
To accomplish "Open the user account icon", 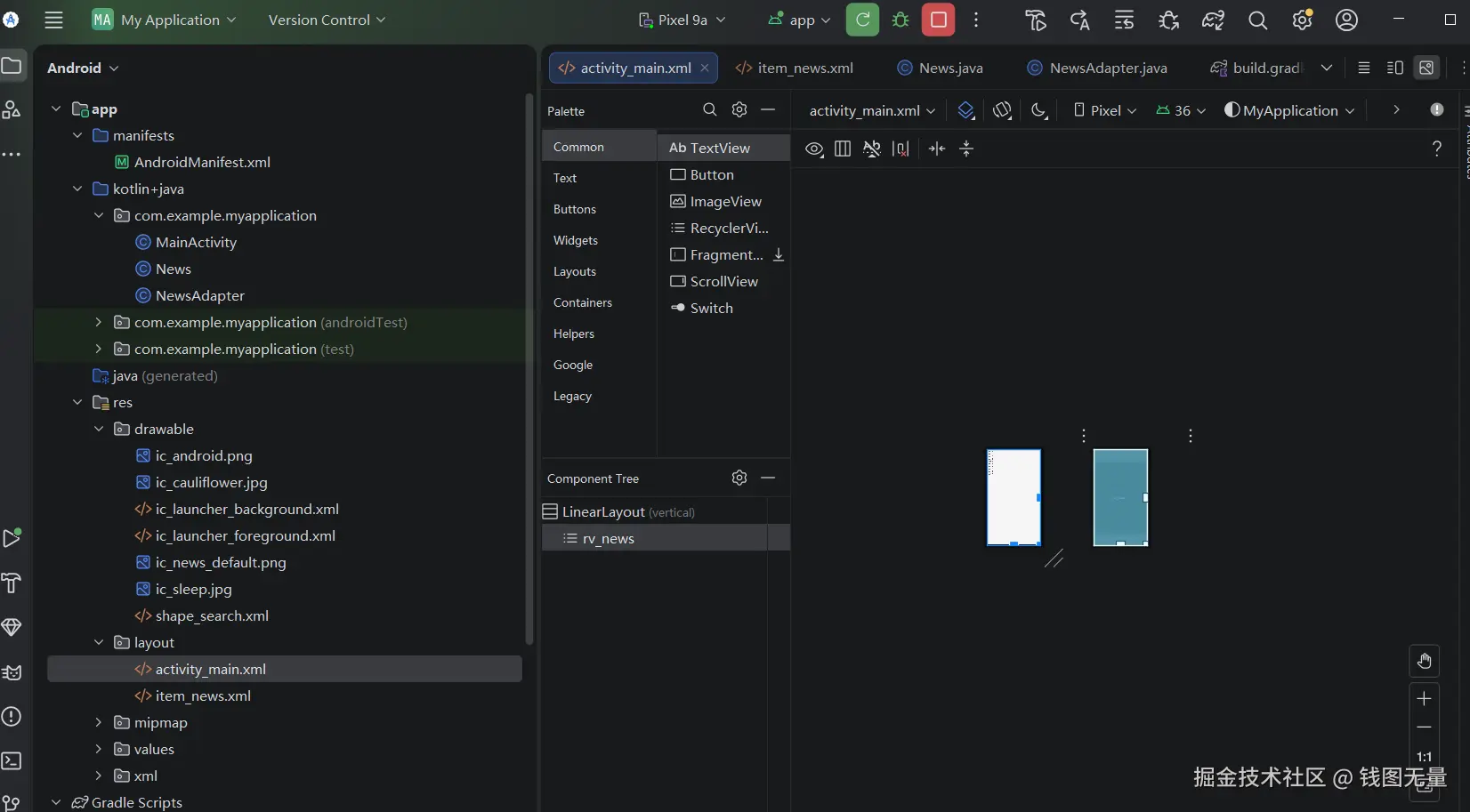I will click(x=1346, y=20).
